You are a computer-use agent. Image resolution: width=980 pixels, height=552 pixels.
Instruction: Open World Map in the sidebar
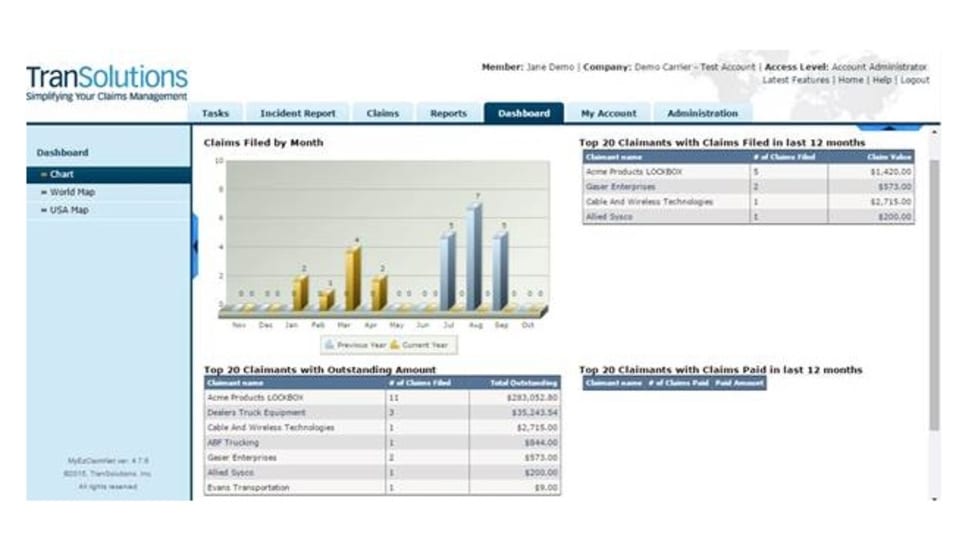coord(72,192)
